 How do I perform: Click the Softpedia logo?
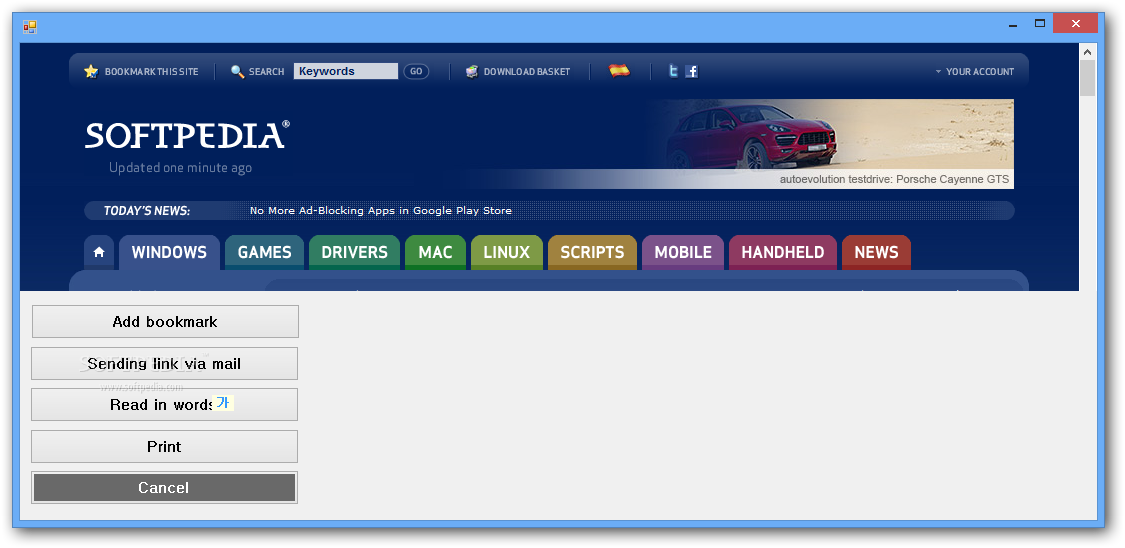pyautogui.click(x=187, y=135)
